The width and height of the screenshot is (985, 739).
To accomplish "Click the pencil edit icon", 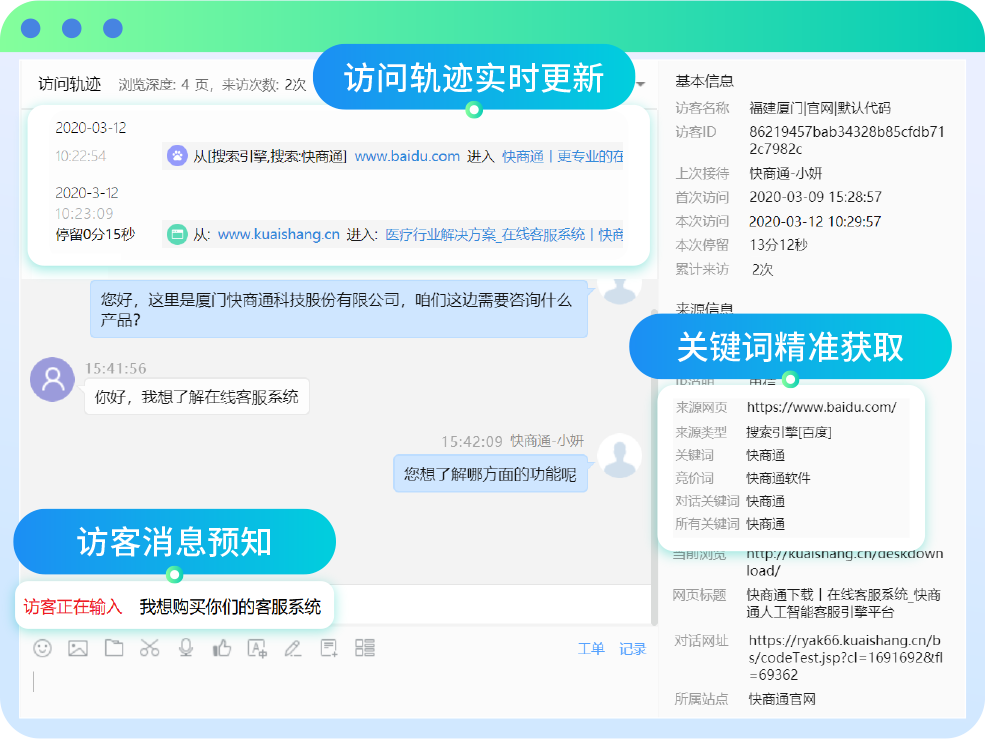I will pos(293,648).
